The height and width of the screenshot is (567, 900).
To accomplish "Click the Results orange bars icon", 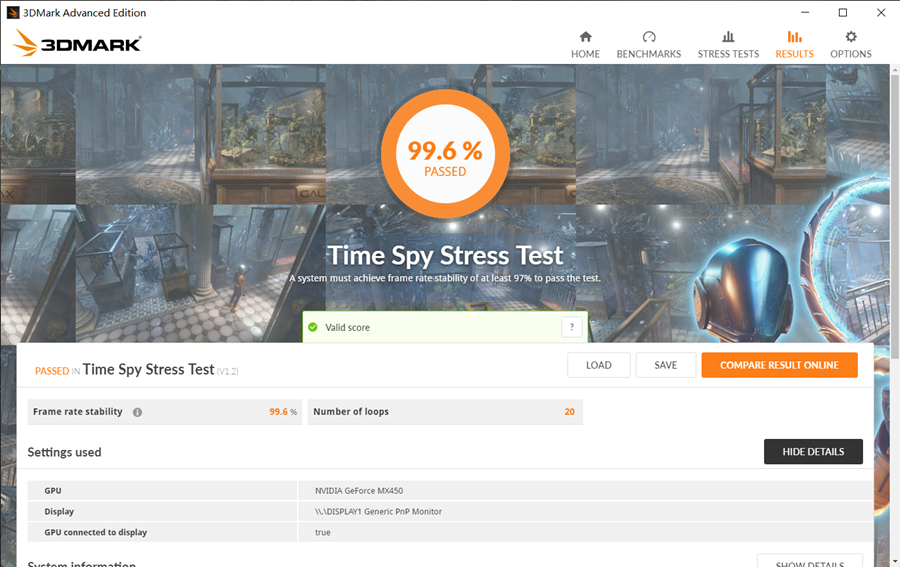I will click(794, 37).
